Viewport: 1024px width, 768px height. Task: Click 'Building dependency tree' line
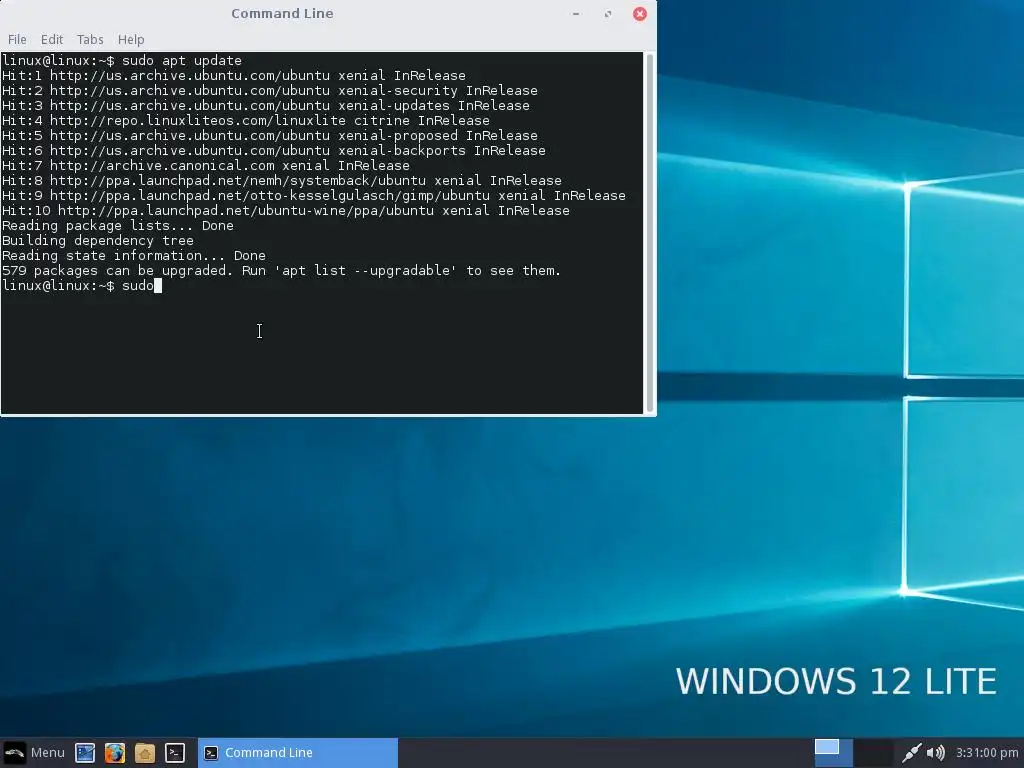(x=98, y=241)
